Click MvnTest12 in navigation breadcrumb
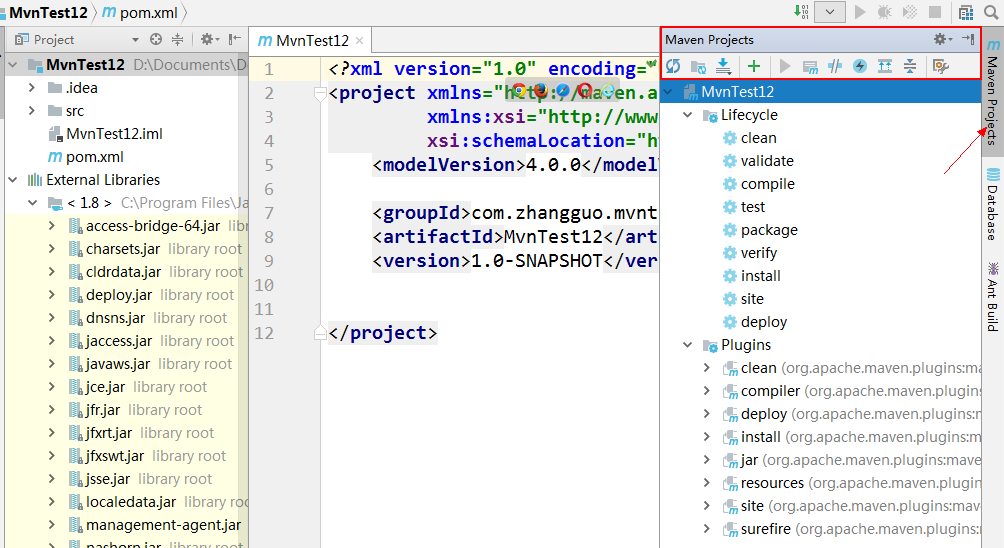The width and height of the screenshot is (1004, 548). pos(48,12)
